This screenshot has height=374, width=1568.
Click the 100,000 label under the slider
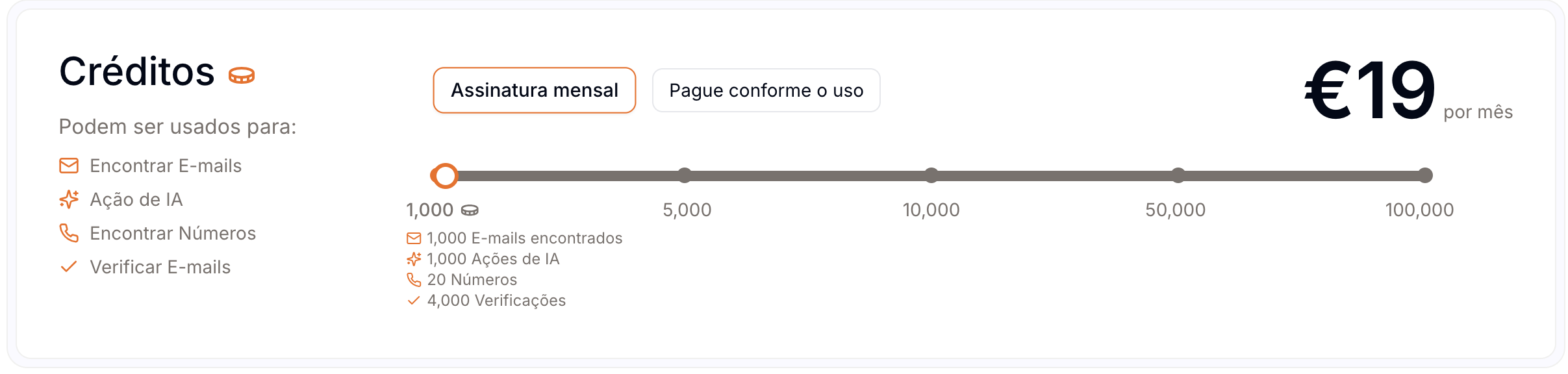tap(1419, 210)
